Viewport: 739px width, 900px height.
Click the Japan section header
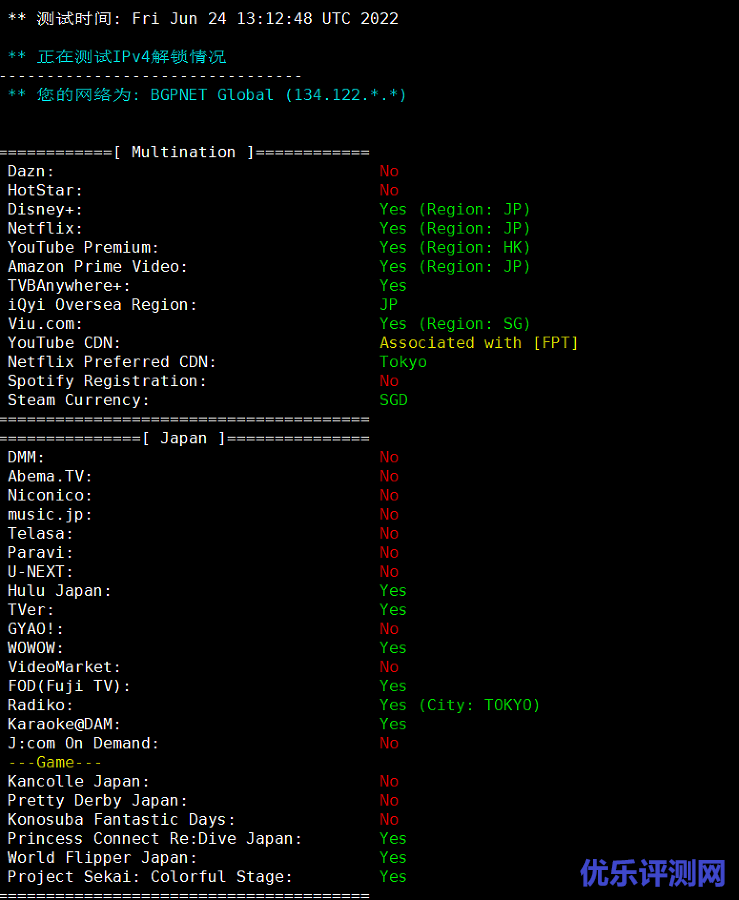point(184,438)
